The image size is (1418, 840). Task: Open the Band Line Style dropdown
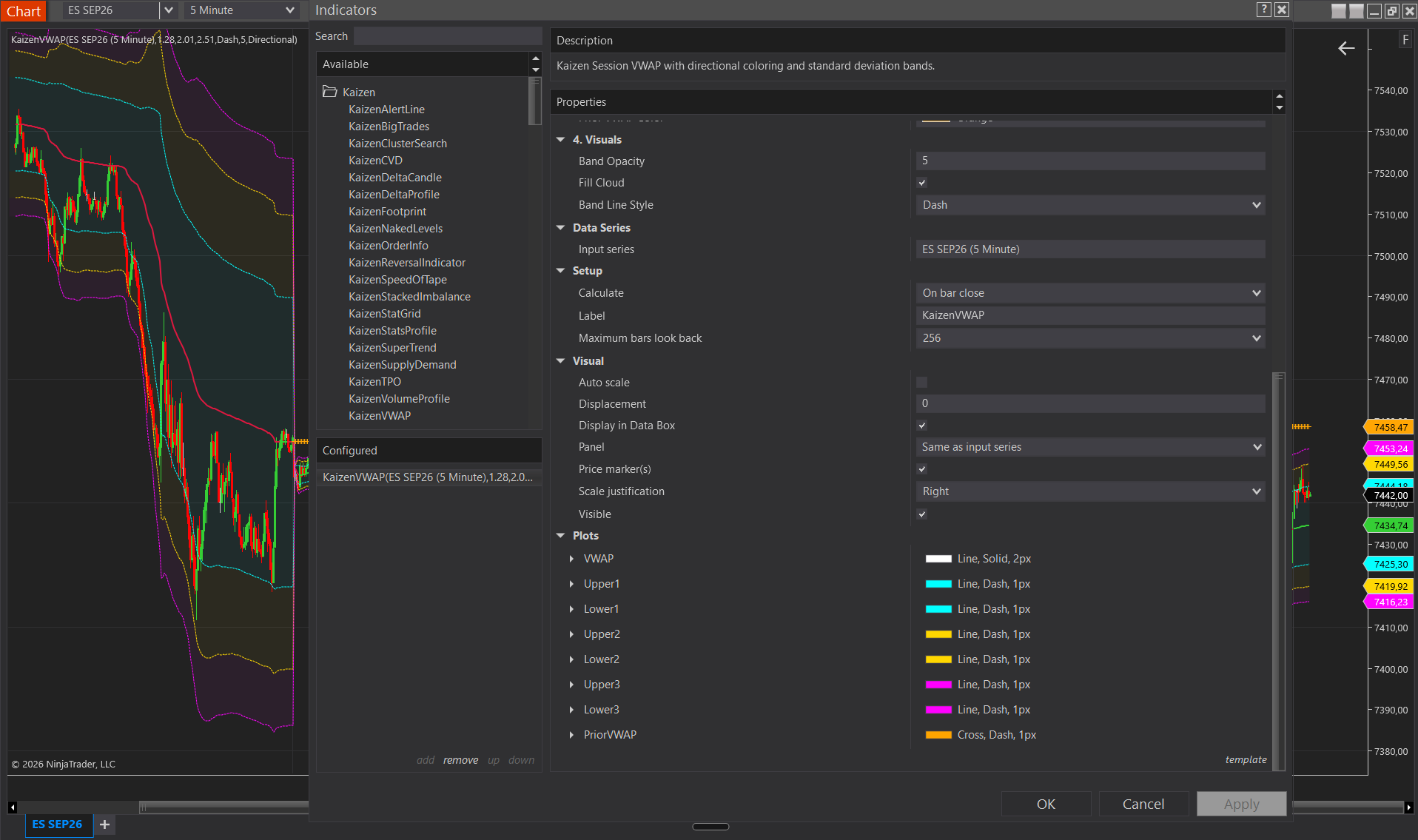point(1091,205)
